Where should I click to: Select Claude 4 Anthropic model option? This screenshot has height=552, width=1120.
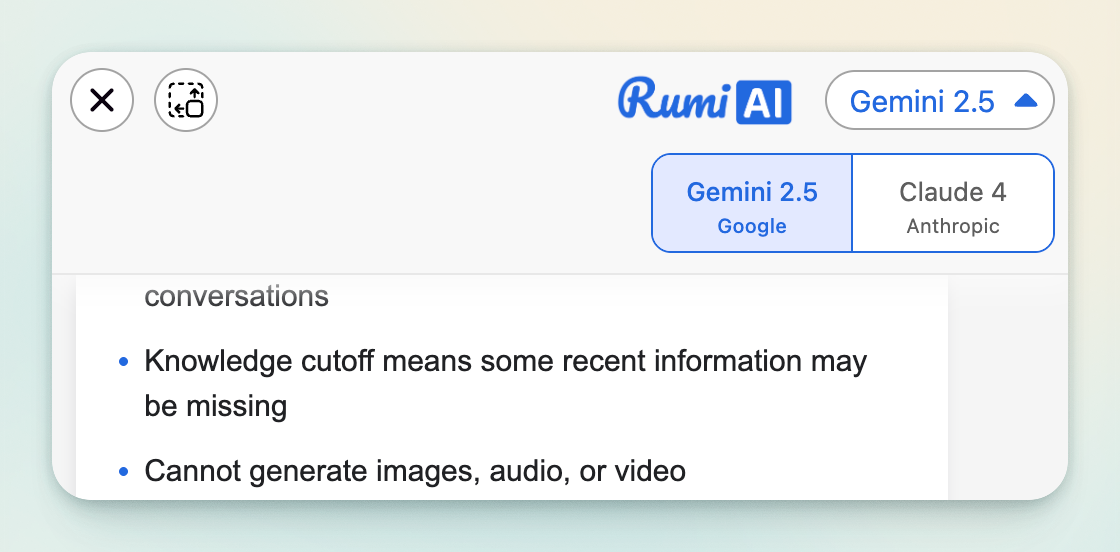click(x=953, y=203)
